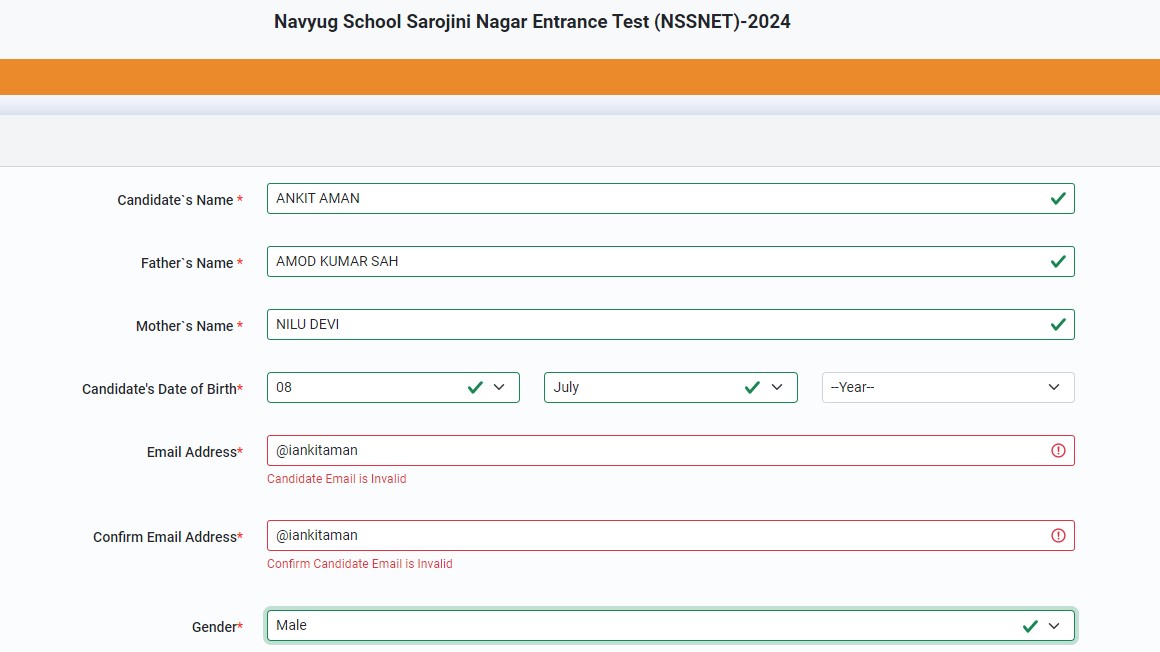Click the green checkmark in the Gender field
This screenshot has width=1160, height=652.
(x=1030, y=625)
